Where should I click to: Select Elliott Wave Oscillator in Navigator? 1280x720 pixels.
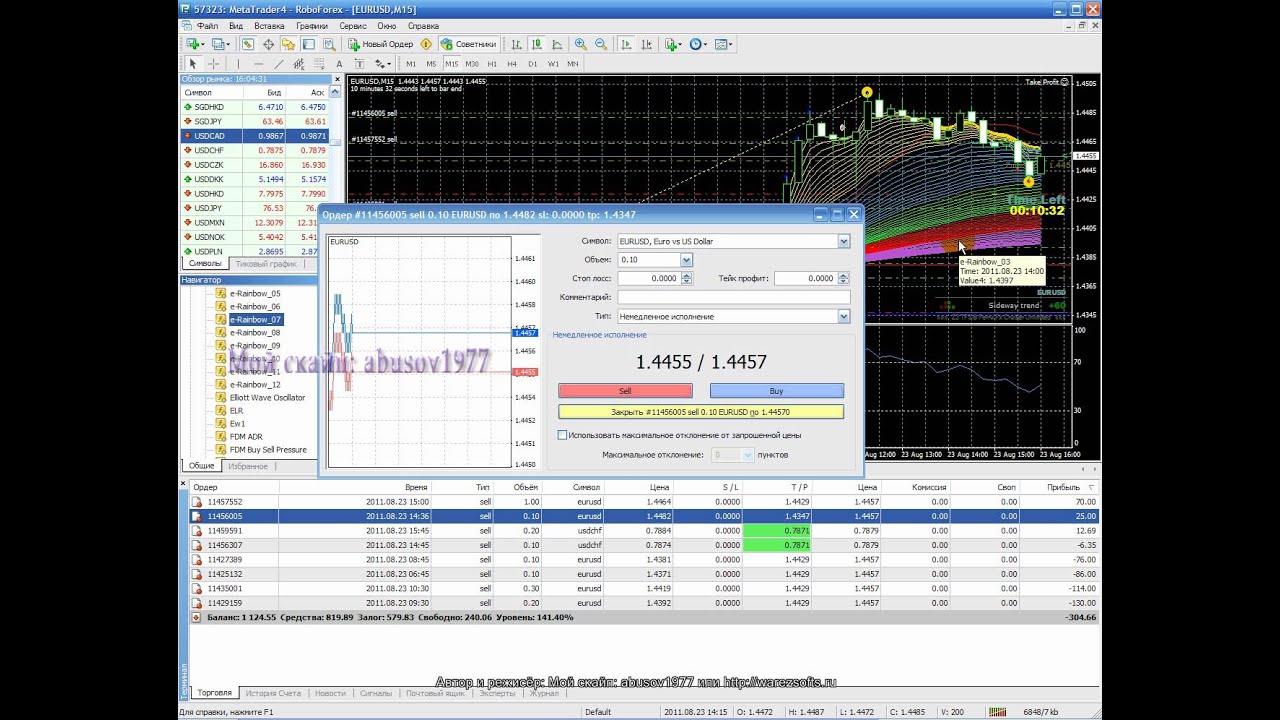pos(267,397)
